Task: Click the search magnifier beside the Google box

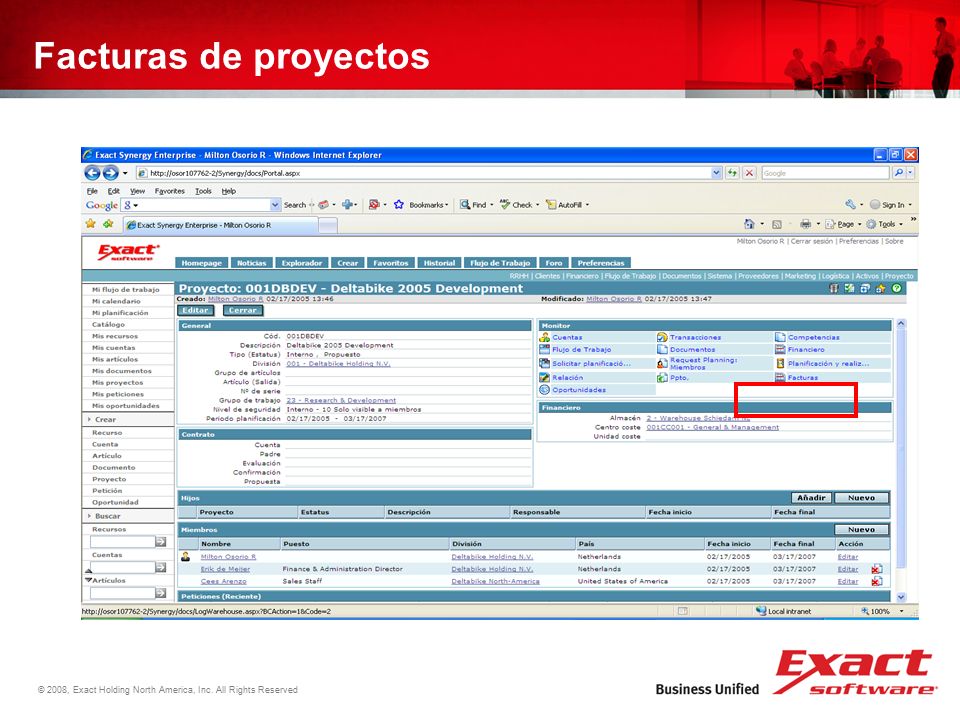Action: click(898, 173)
